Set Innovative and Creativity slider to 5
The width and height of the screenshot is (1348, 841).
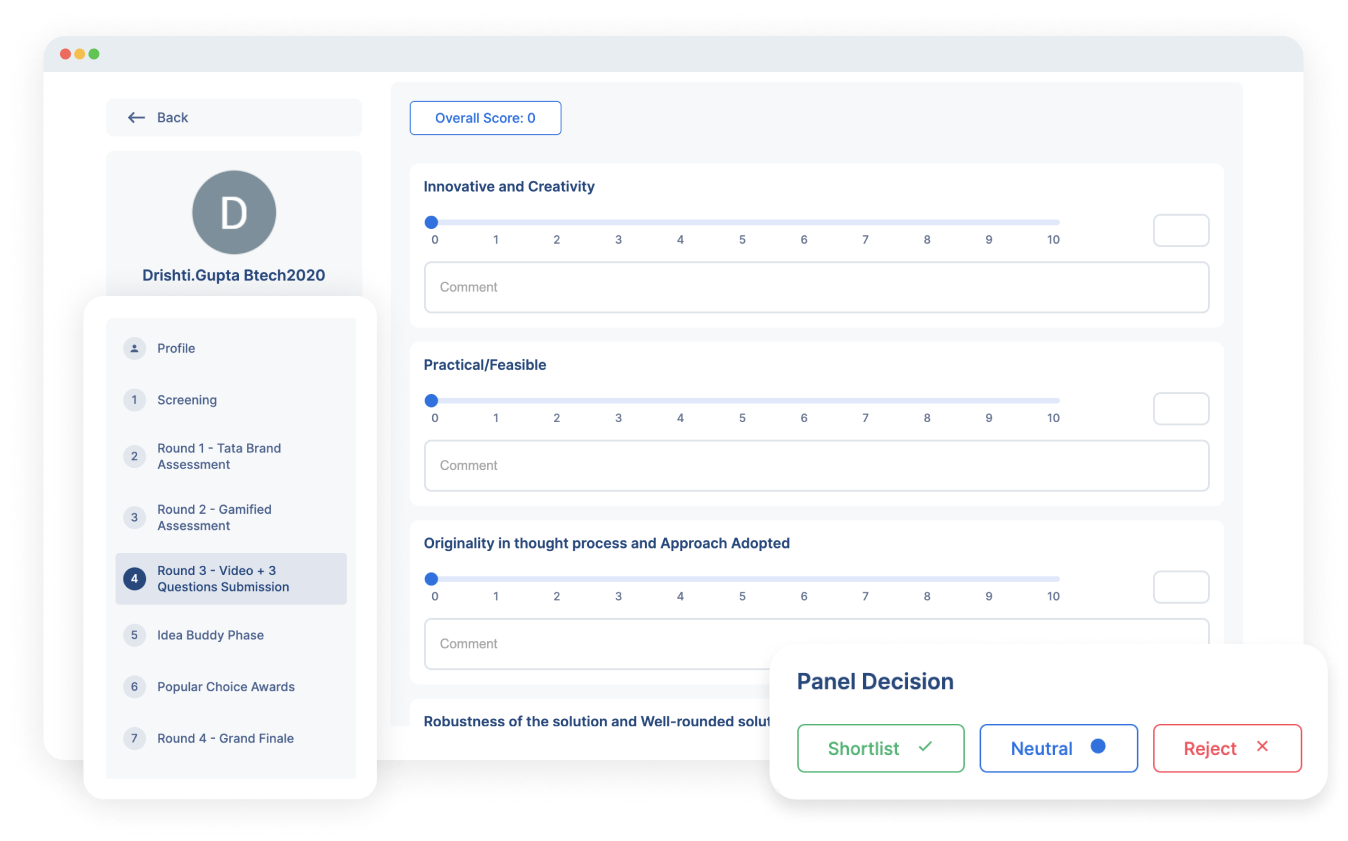point(742,222)
